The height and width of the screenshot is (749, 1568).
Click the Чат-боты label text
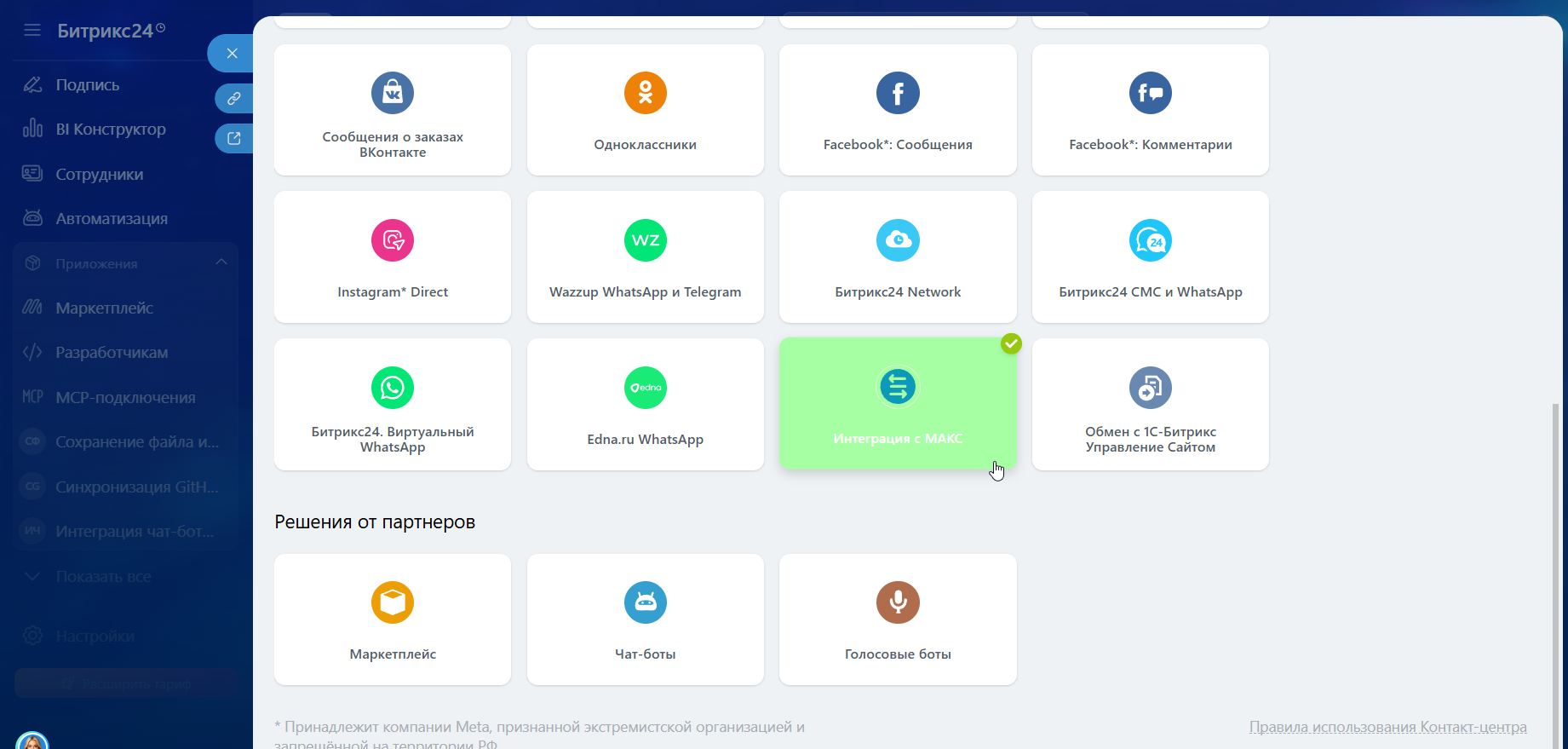[646, 654]
